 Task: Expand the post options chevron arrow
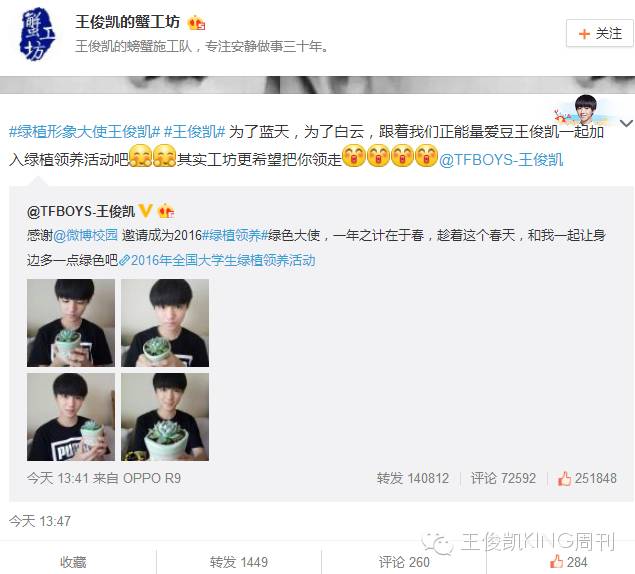coord(626,123)
